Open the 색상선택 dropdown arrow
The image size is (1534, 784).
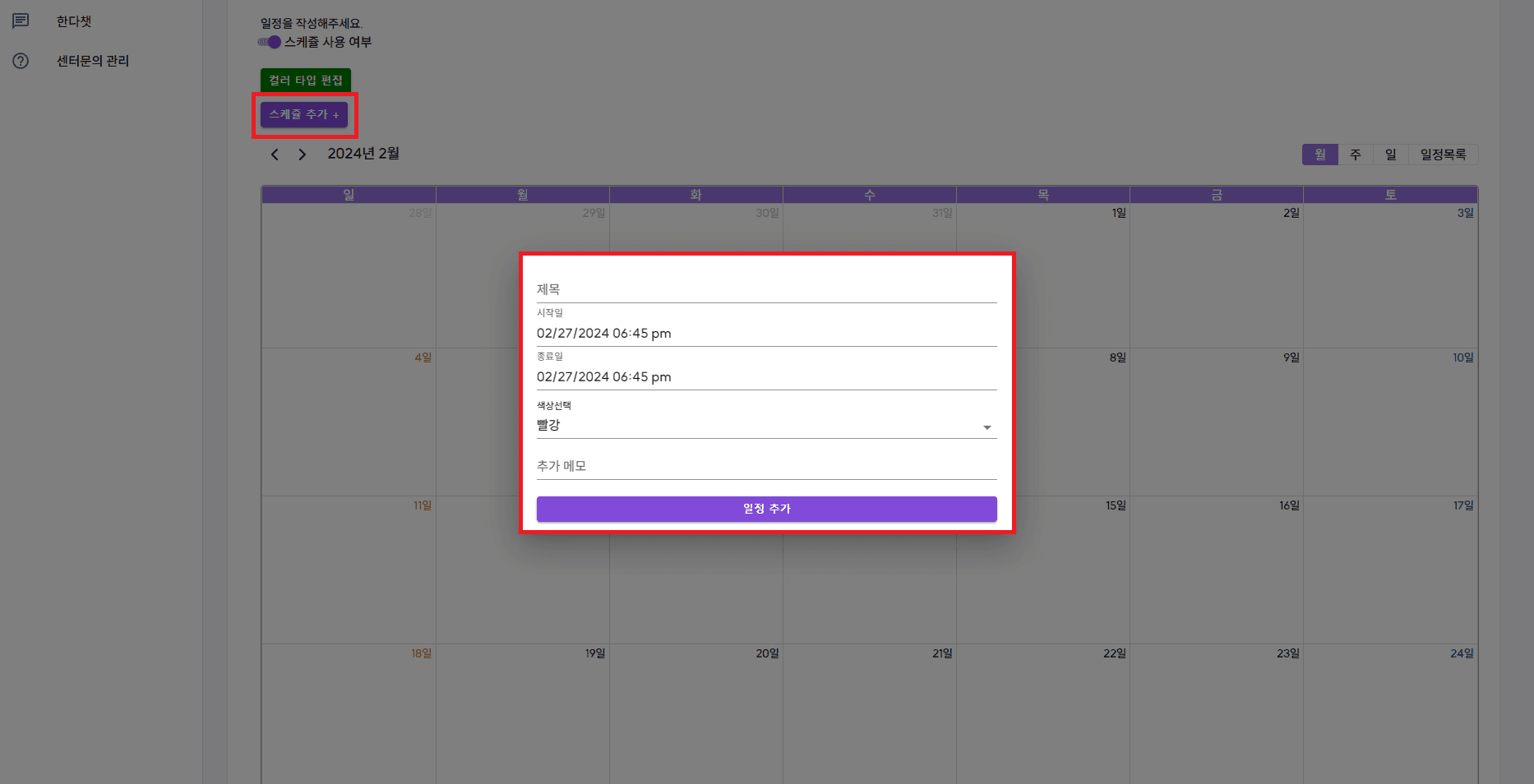986,427
